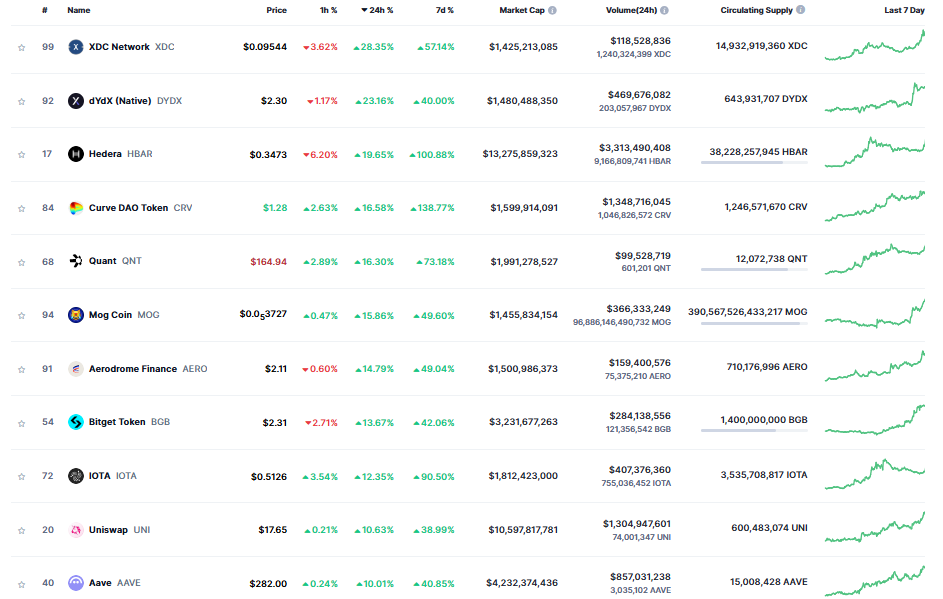Open the Aave AAVE page
This screenshot has height=599, width=943.
click(x=114, y=583)
